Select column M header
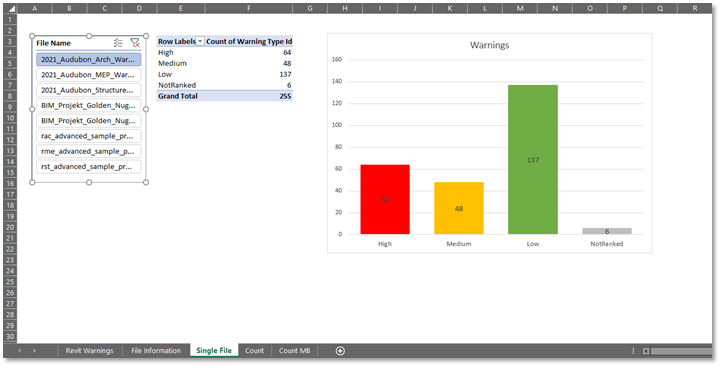The width and height of the screenshot is (721, 367). pyautogui.click(x=520, y=8)
